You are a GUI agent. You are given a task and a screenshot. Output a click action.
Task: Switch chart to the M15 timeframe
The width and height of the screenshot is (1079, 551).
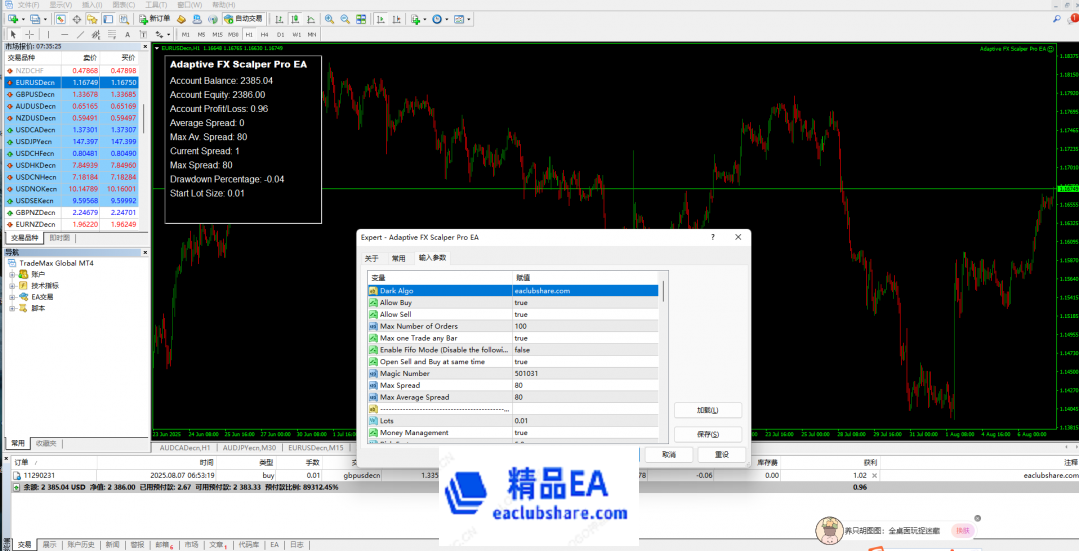click(218, 34)
